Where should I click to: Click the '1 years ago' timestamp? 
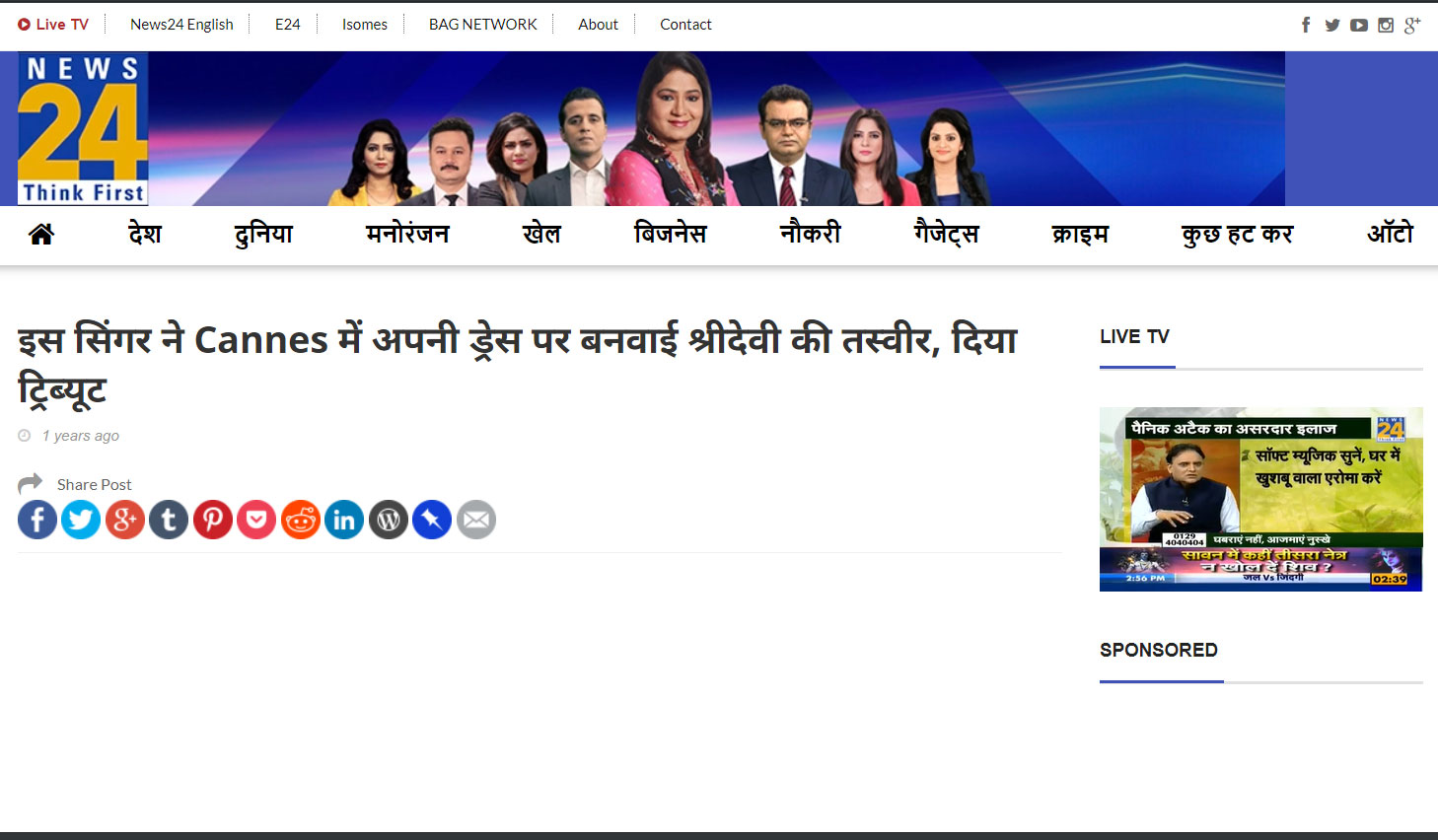81,436
